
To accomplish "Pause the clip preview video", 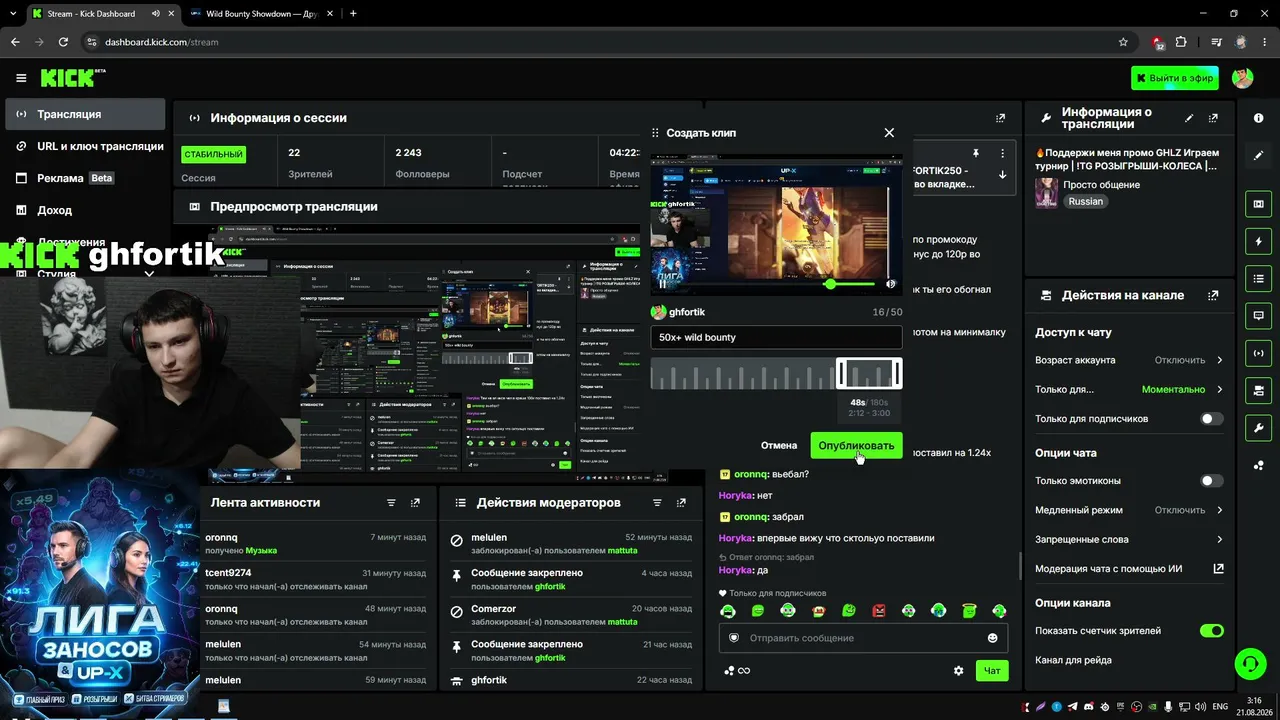I will [662, 284].
